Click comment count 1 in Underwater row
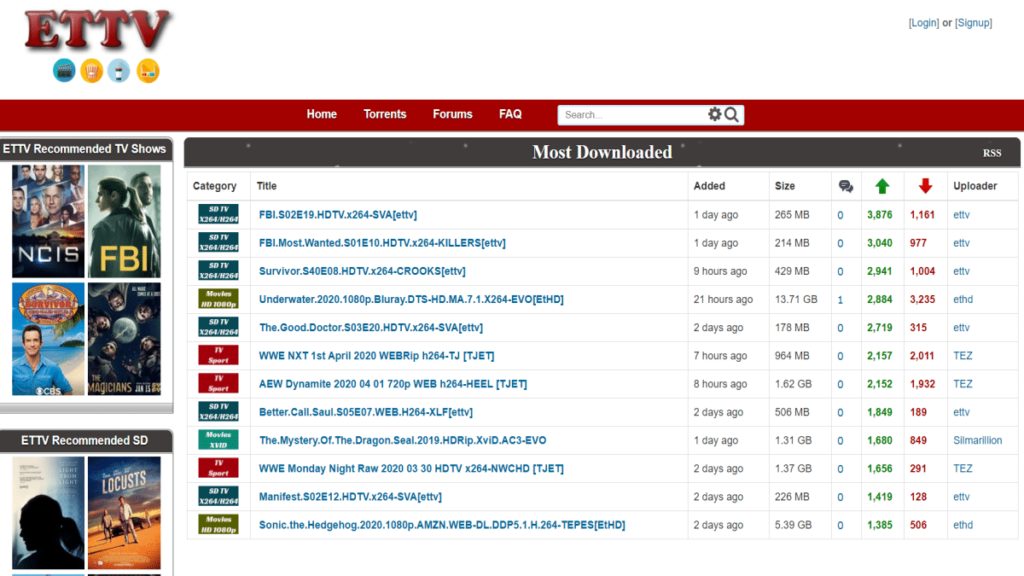The width and height of the screenshot is (1024, 576). (840, 300)
